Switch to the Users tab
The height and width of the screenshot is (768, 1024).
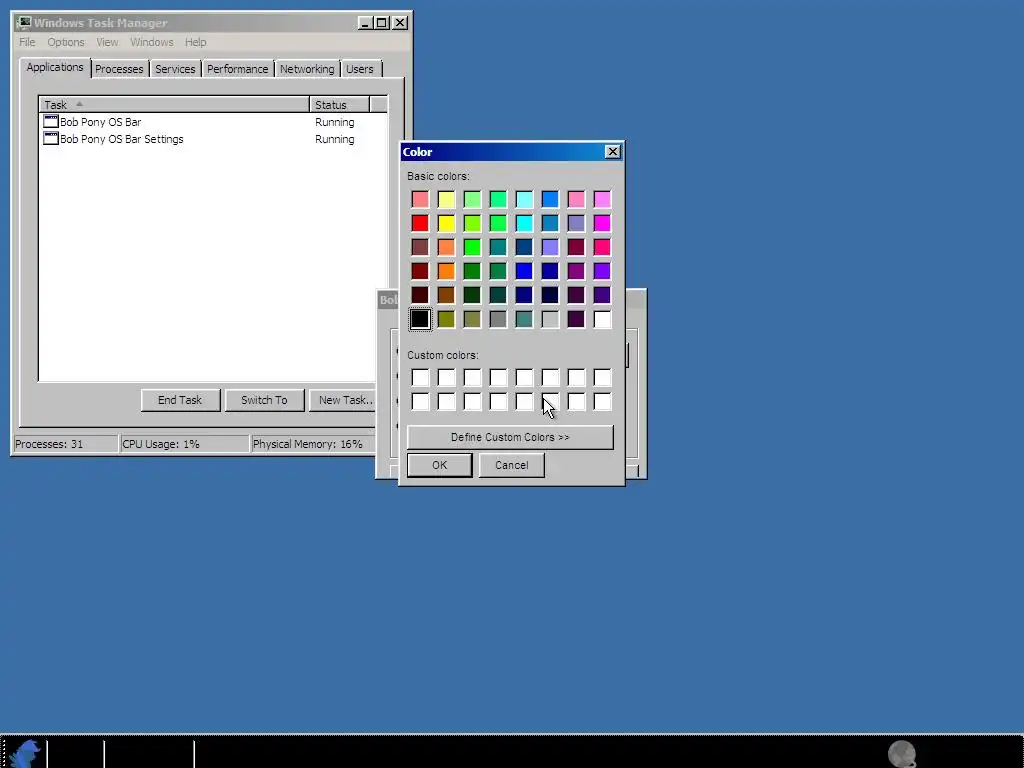point(360,69)
